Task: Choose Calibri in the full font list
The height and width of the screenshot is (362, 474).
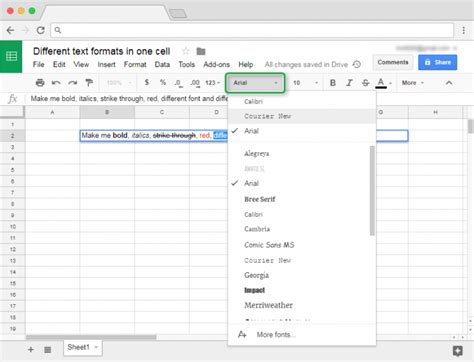Action: tap(299, 214)
